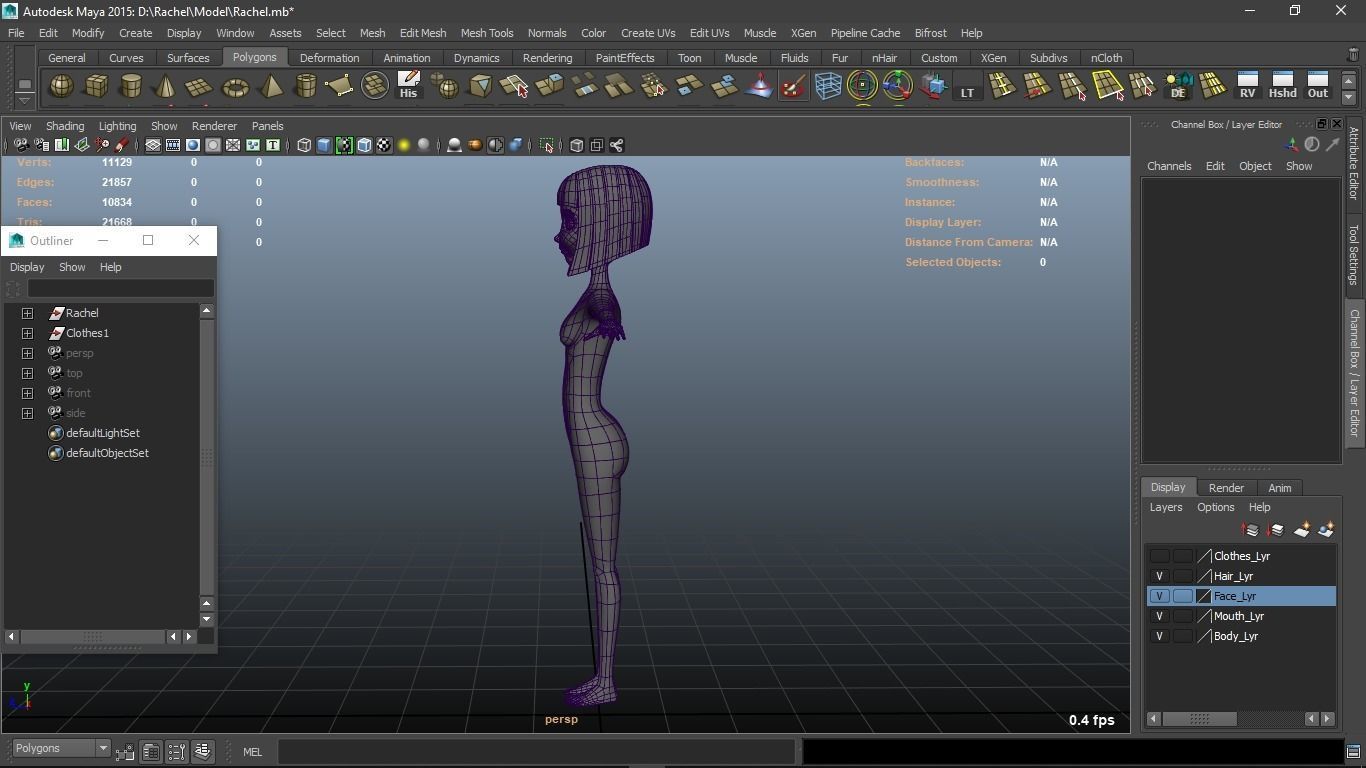The image size is (1366, 768).
Task: Open the Hshd Hypershade shelf button
Action: [x=1282, y=86]
